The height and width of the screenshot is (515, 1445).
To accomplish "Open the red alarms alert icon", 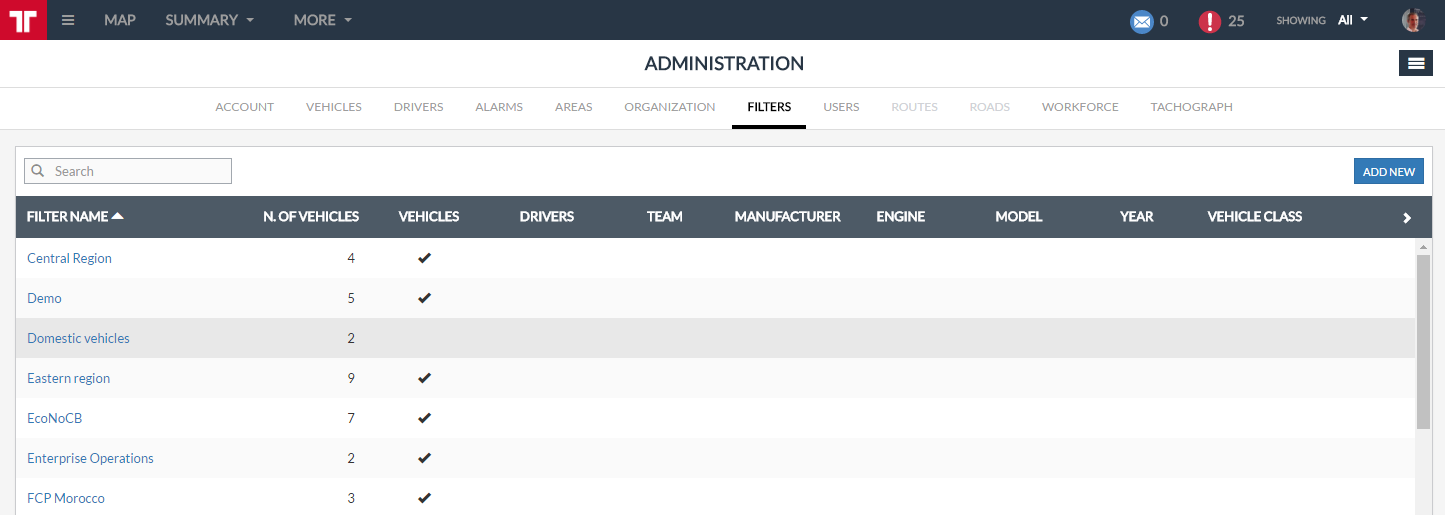I will 1210,21.
